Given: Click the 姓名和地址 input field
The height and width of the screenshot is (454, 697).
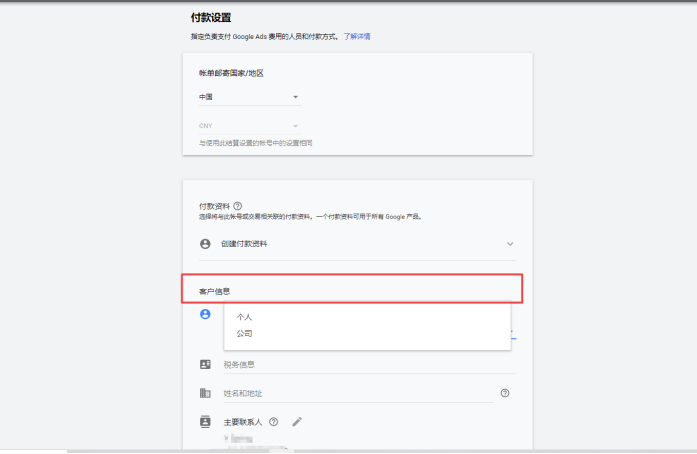Looking at the screenshot, I should pos(358,393).
